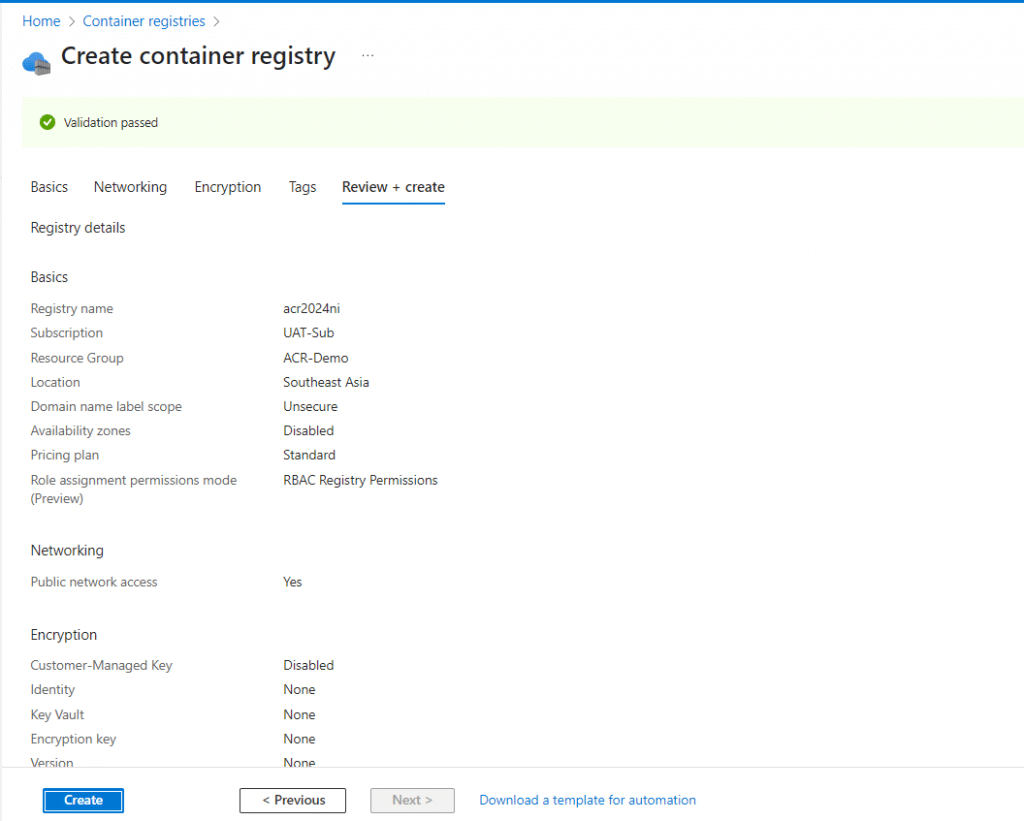This screenshot has width=1024, height=821.
Task: Click the Previous button
Action: (293, 800)
